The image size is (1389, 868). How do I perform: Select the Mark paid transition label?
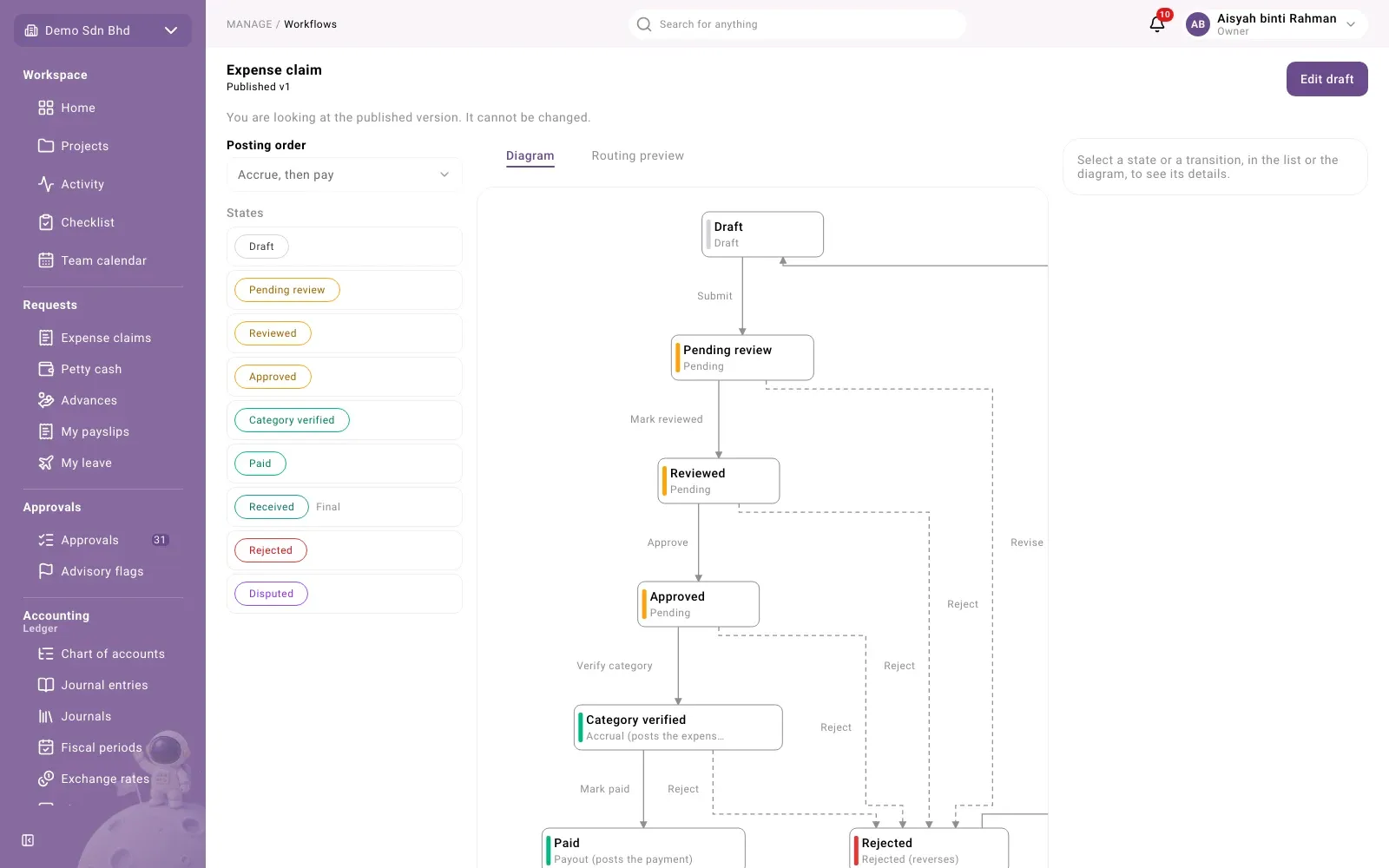pyautogui.click(x=605, y=789)
